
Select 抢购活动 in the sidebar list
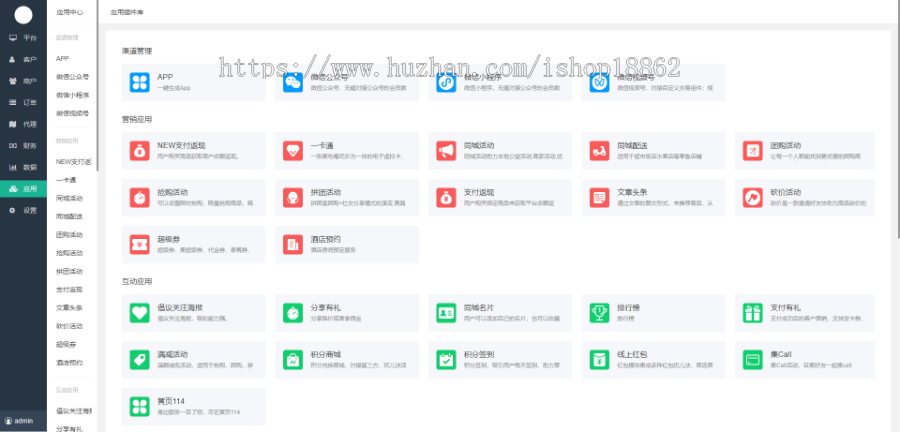pos(69,253)
